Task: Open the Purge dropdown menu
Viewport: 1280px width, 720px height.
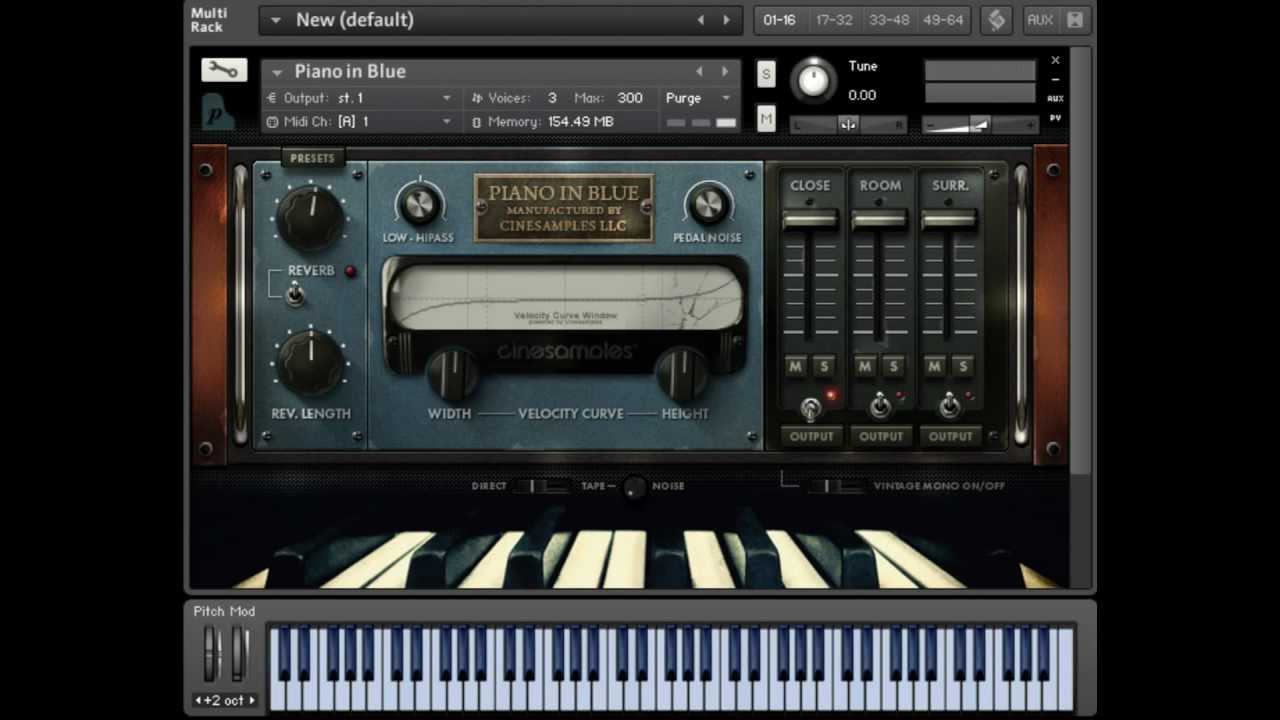Action: [x=698, y=98]
